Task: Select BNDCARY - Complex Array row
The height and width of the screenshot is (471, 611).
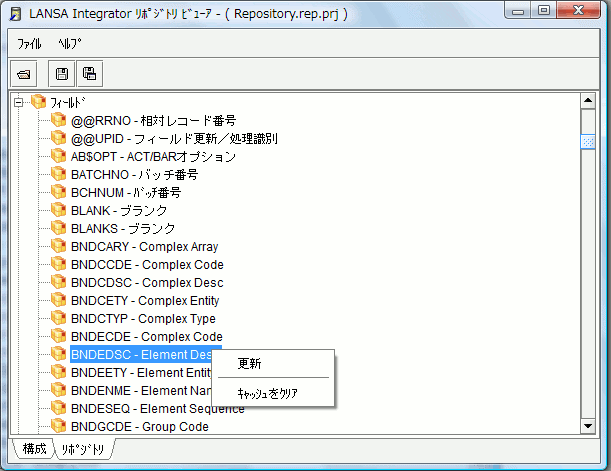Action: click(x=145, y=247)
